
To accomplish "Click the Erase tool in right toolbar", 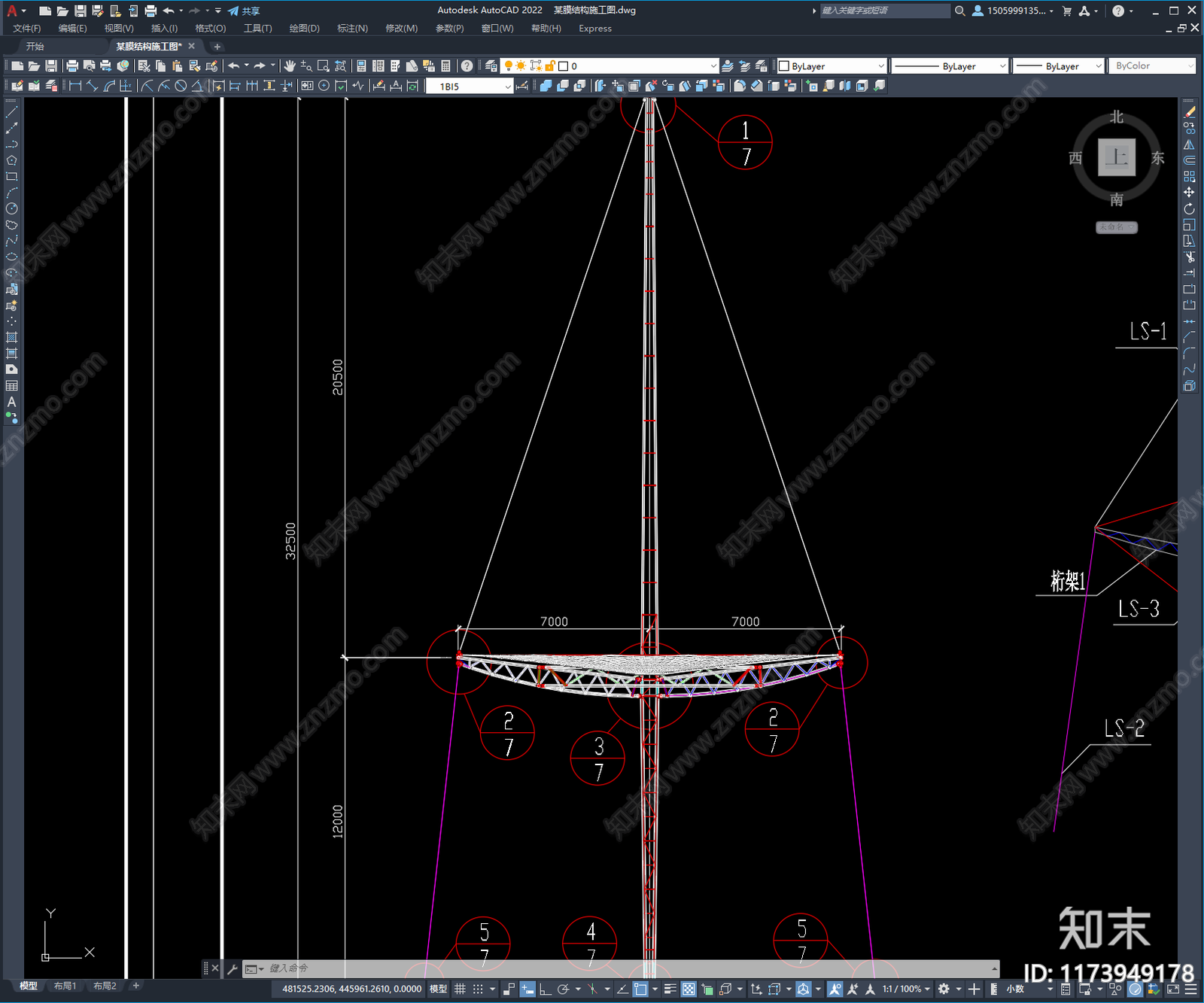I will pyautogui.click(x=1189, y=111).
